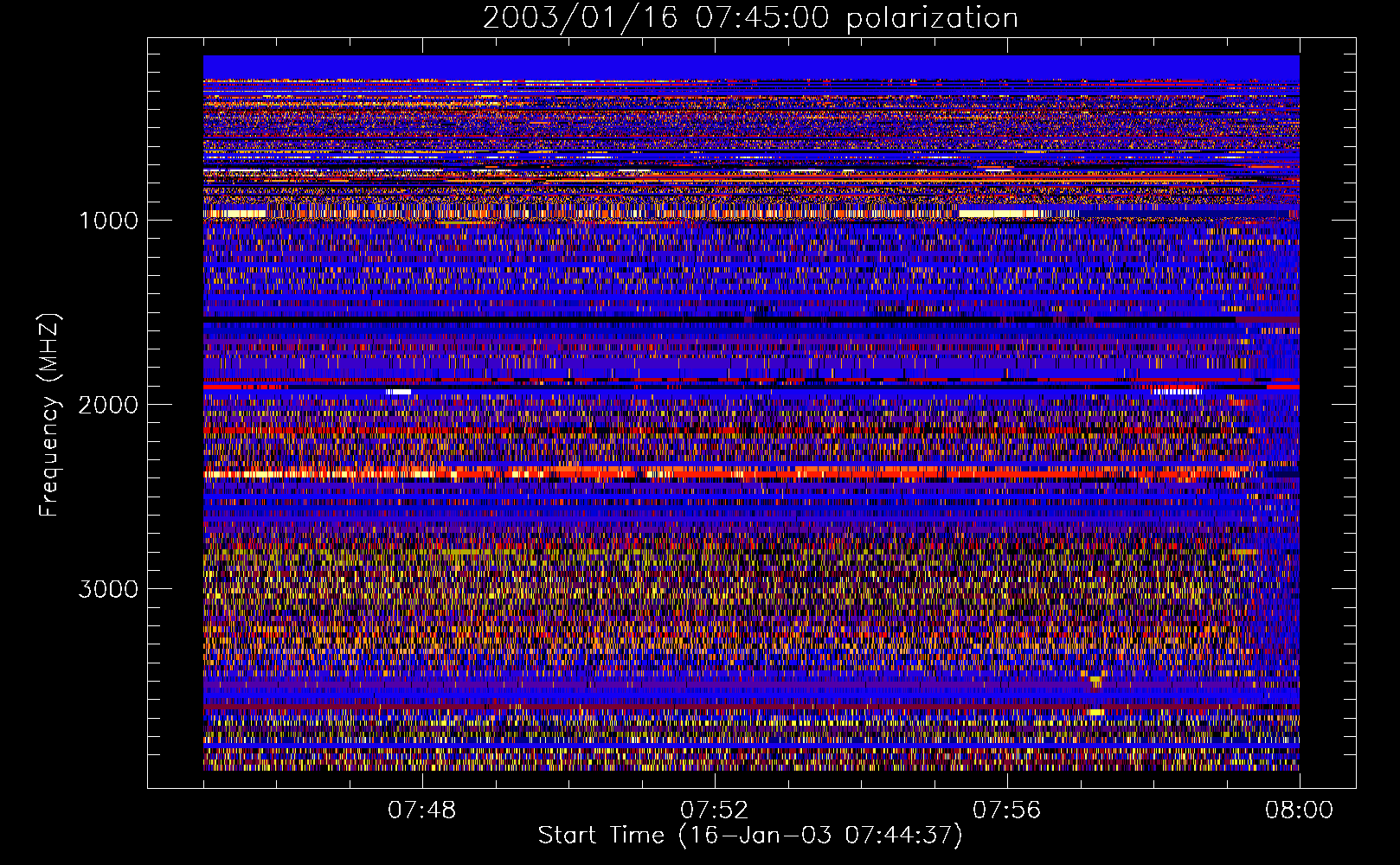The width and height of the screenshot is (1400, 865).
Task: Click the "1000" frequency tick label
Action: (108, 221)
